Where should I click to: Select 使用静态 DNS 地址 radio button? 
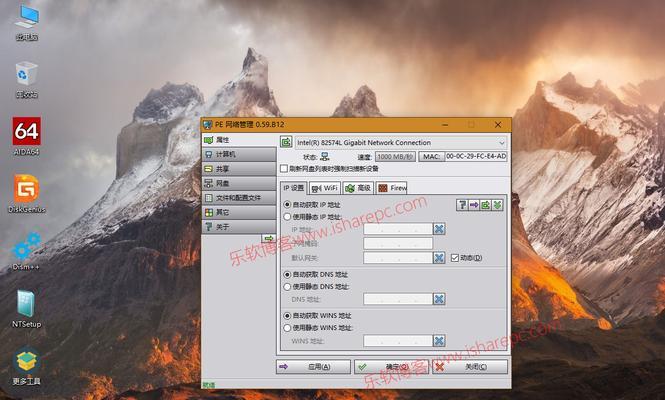(x=288, y=287)
